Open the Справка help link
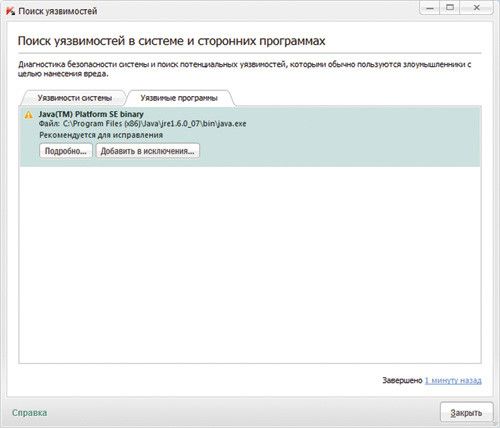This screenshot has width=500, height=428. click(x=29, y=413)
